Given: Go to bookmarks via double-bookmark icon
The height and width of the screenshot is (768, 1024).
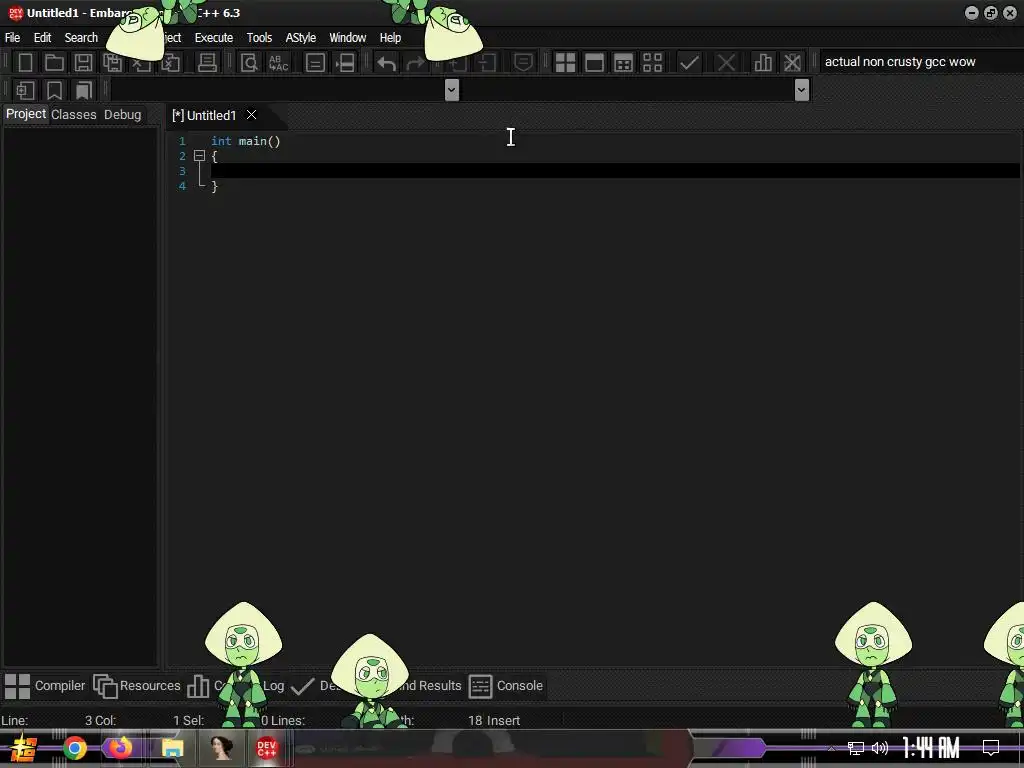Looking at the screenshot, I should coord(84,90).
